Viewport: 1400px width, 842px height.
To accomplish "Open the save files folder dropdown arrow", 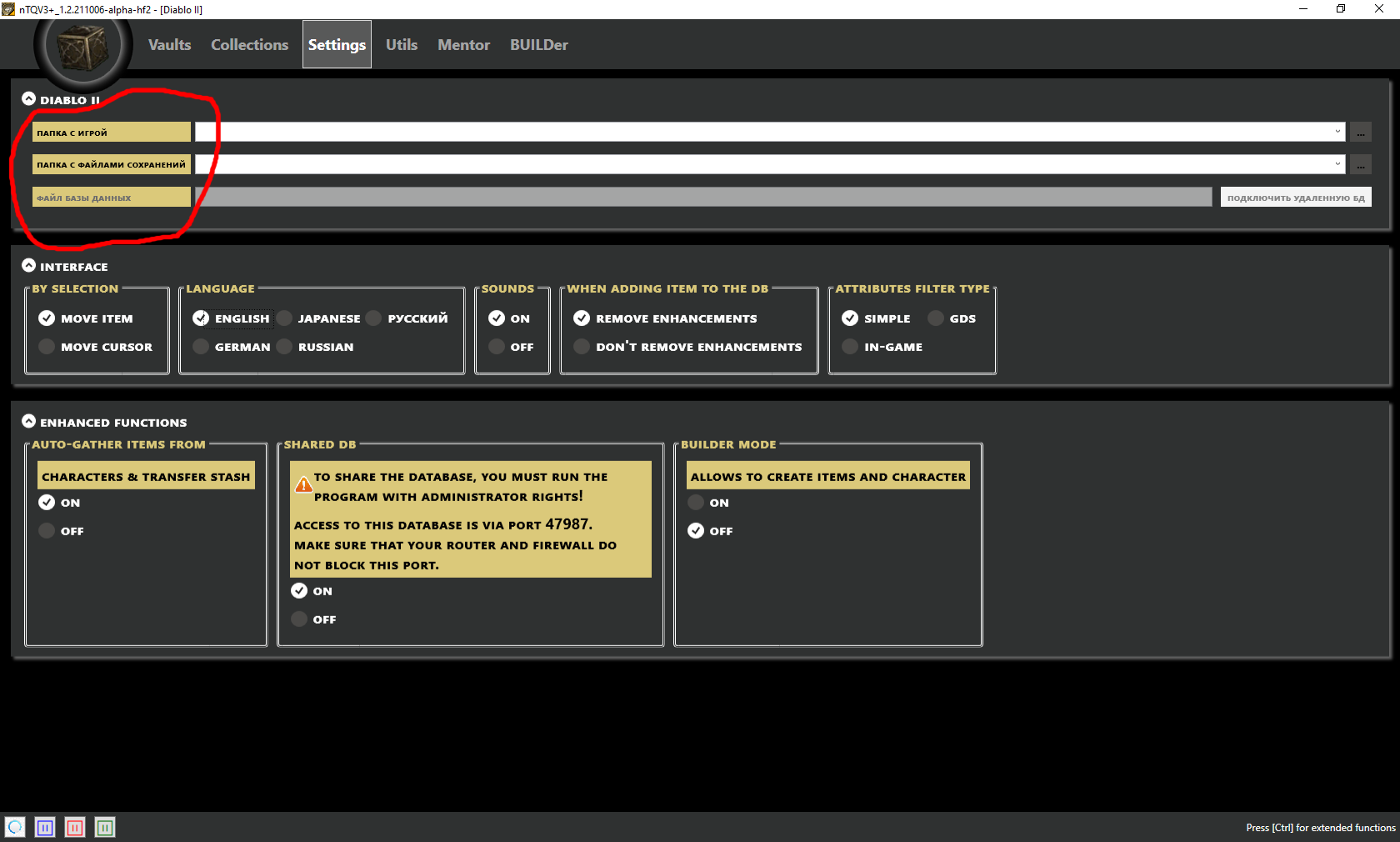I will tap(1337, 164).
